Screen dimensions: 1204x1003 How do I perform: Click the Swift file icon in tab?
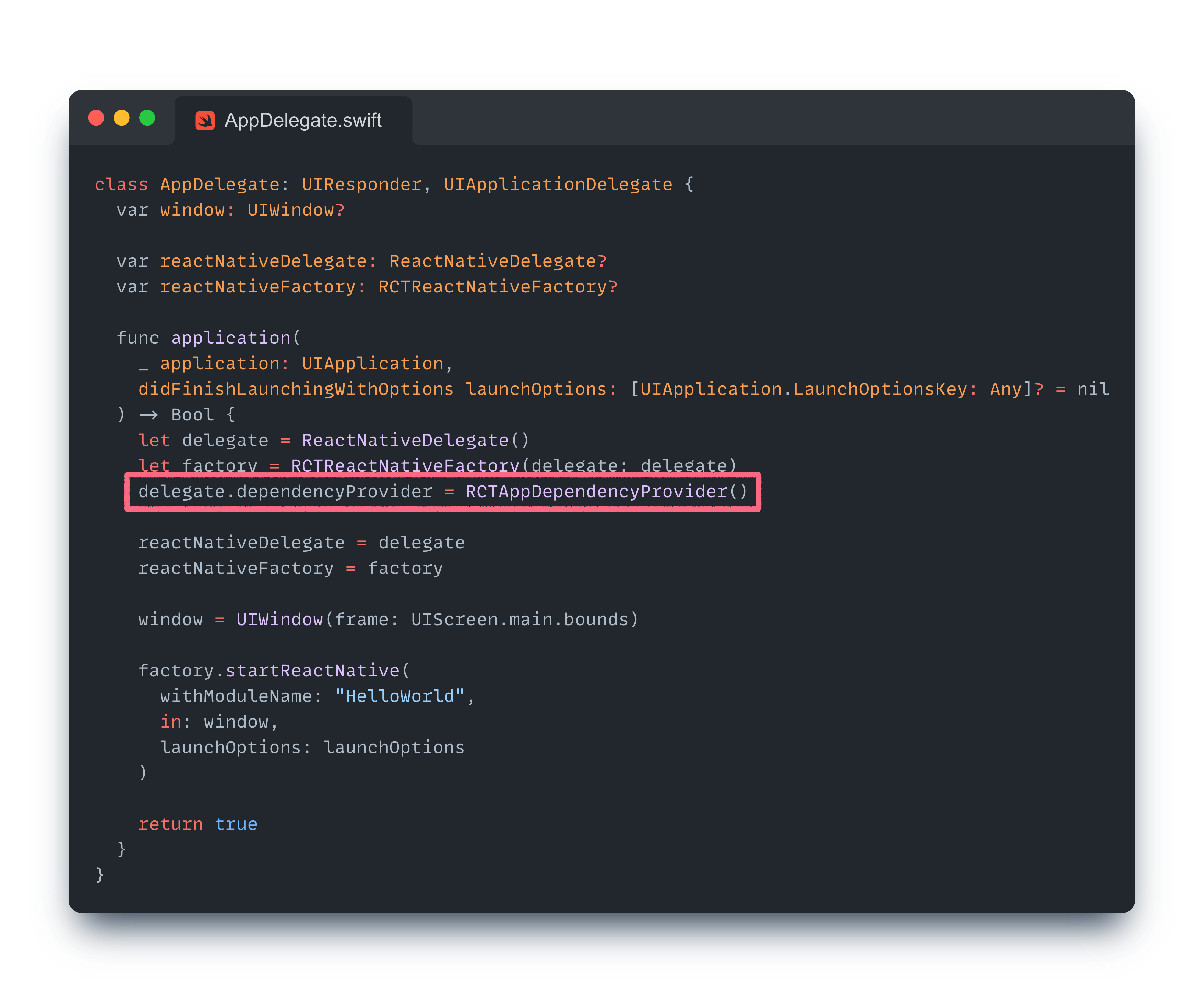click(205, 120)
